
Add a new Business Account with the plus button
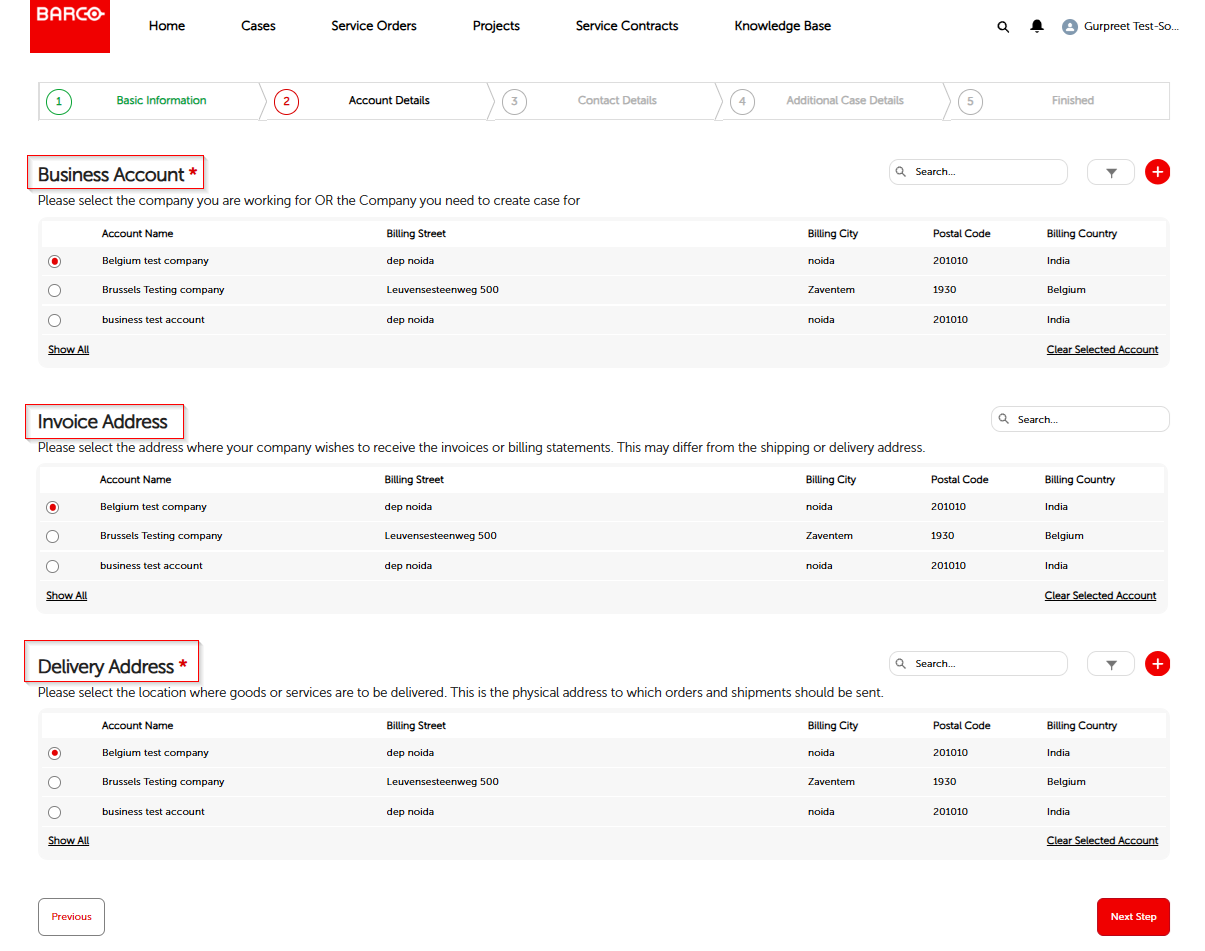point(1157,171)
